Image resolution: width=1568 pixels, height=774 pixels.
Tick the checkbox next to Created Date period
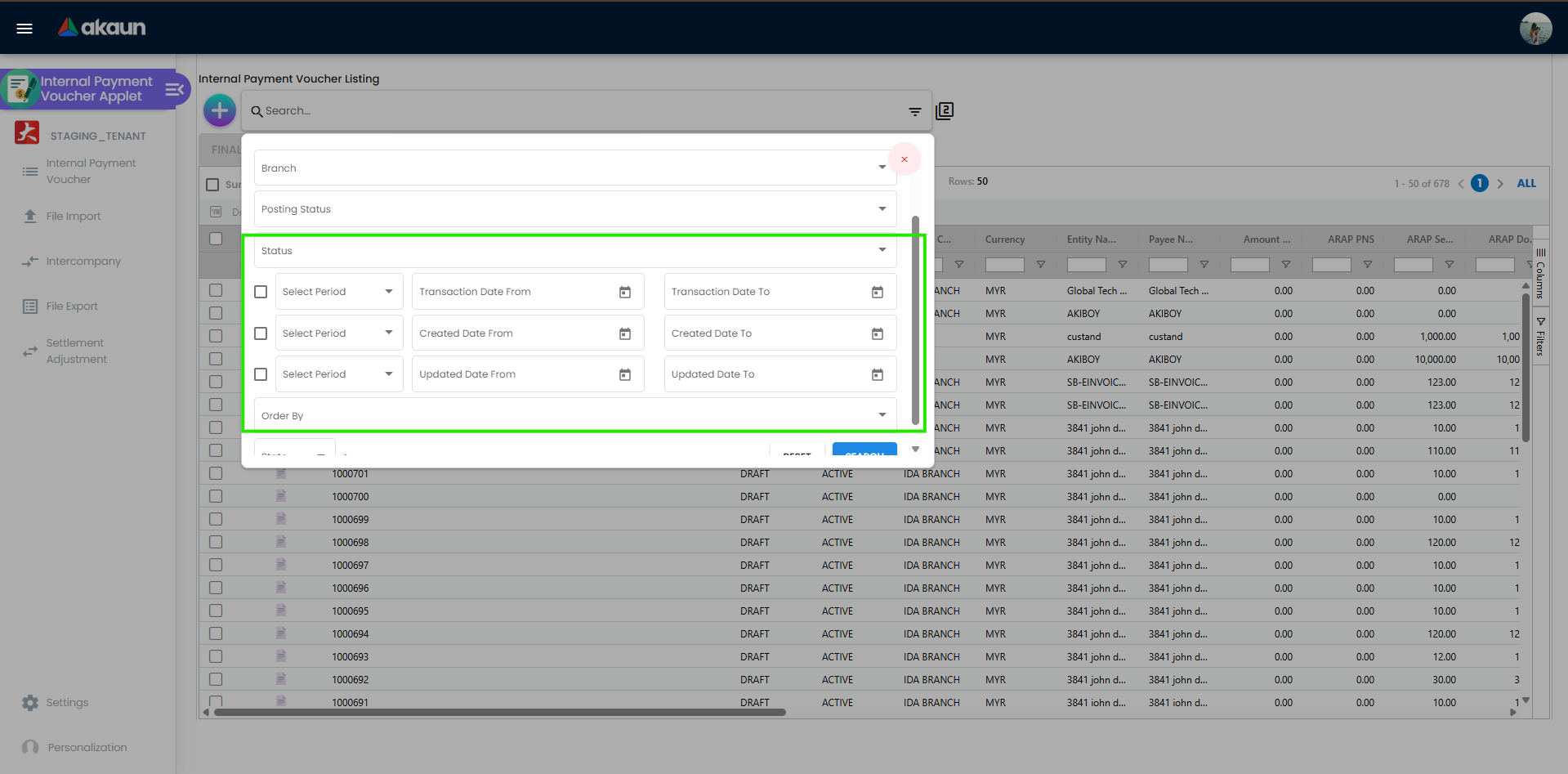[260, 333]
